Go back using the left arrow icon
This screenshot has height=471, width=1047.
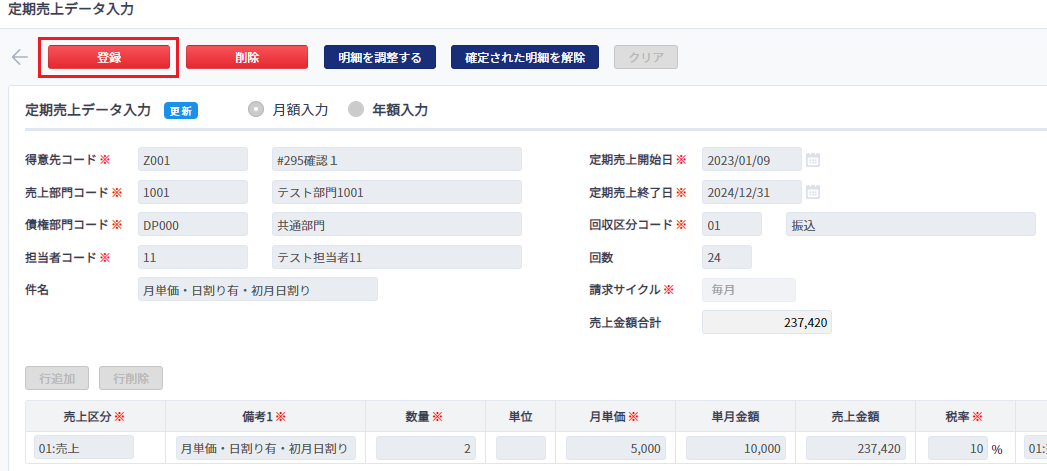[x=20, y=57]
